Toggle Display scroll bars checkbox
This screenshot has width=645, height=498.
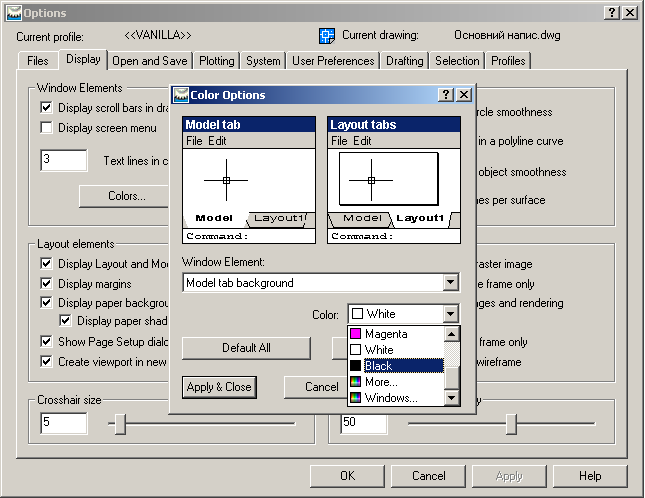pyautogui.click(x=46, y=108)
